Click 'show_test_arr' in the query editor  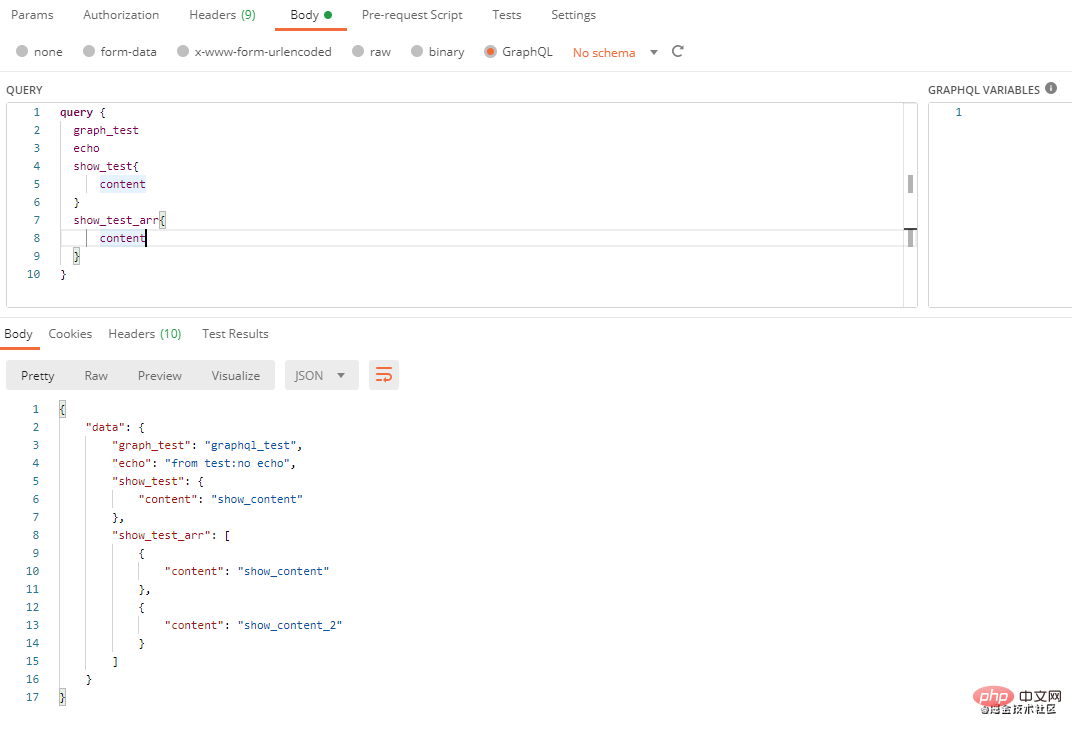click(x=116, y=220)
